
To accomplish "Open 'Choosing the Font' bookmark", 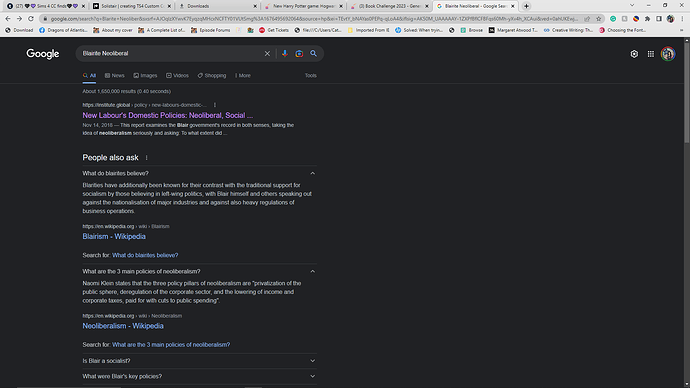I will coord(623,30).
